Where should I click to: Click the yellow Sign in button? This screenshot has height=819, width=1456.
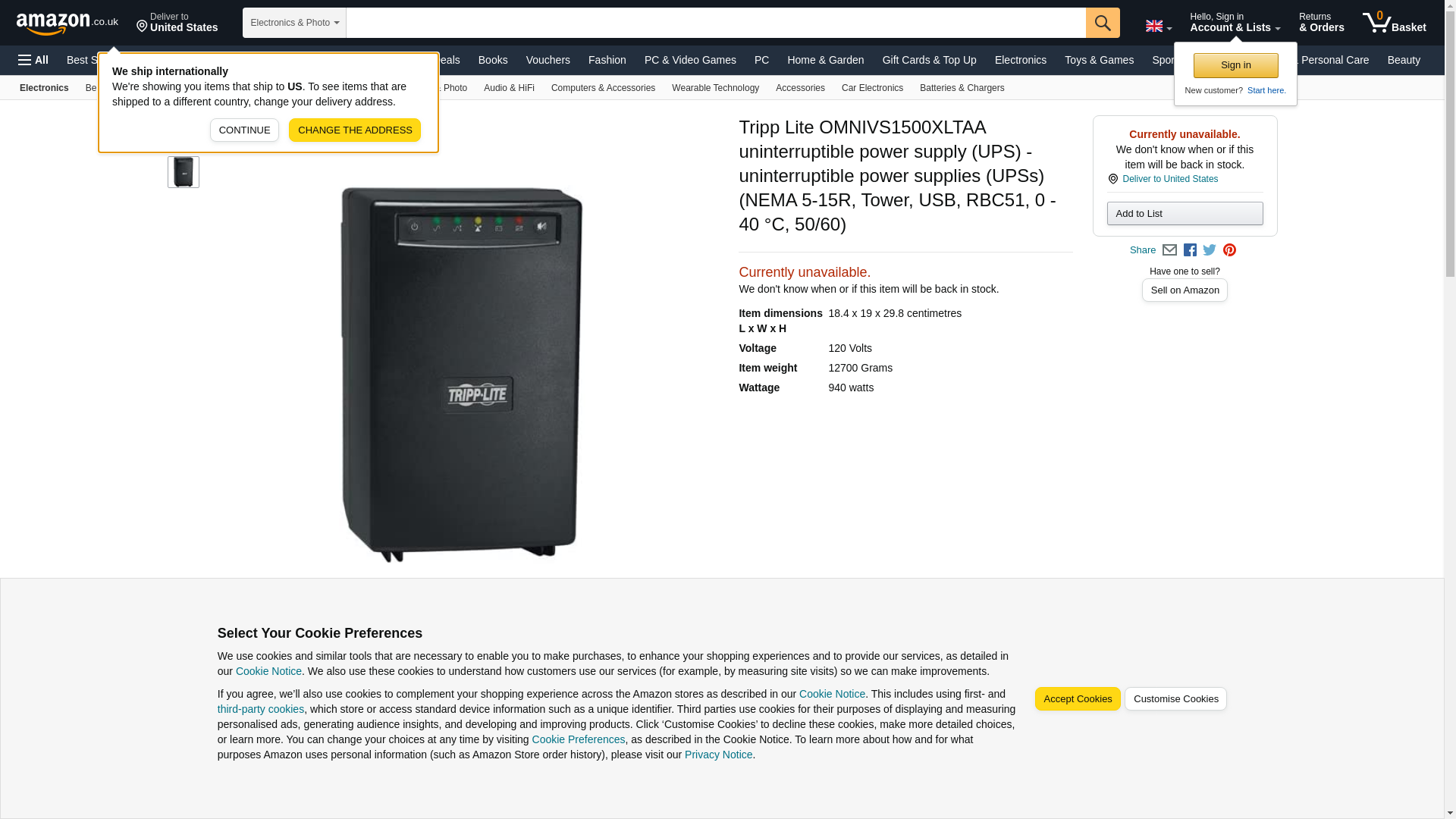click(1235, 65)
